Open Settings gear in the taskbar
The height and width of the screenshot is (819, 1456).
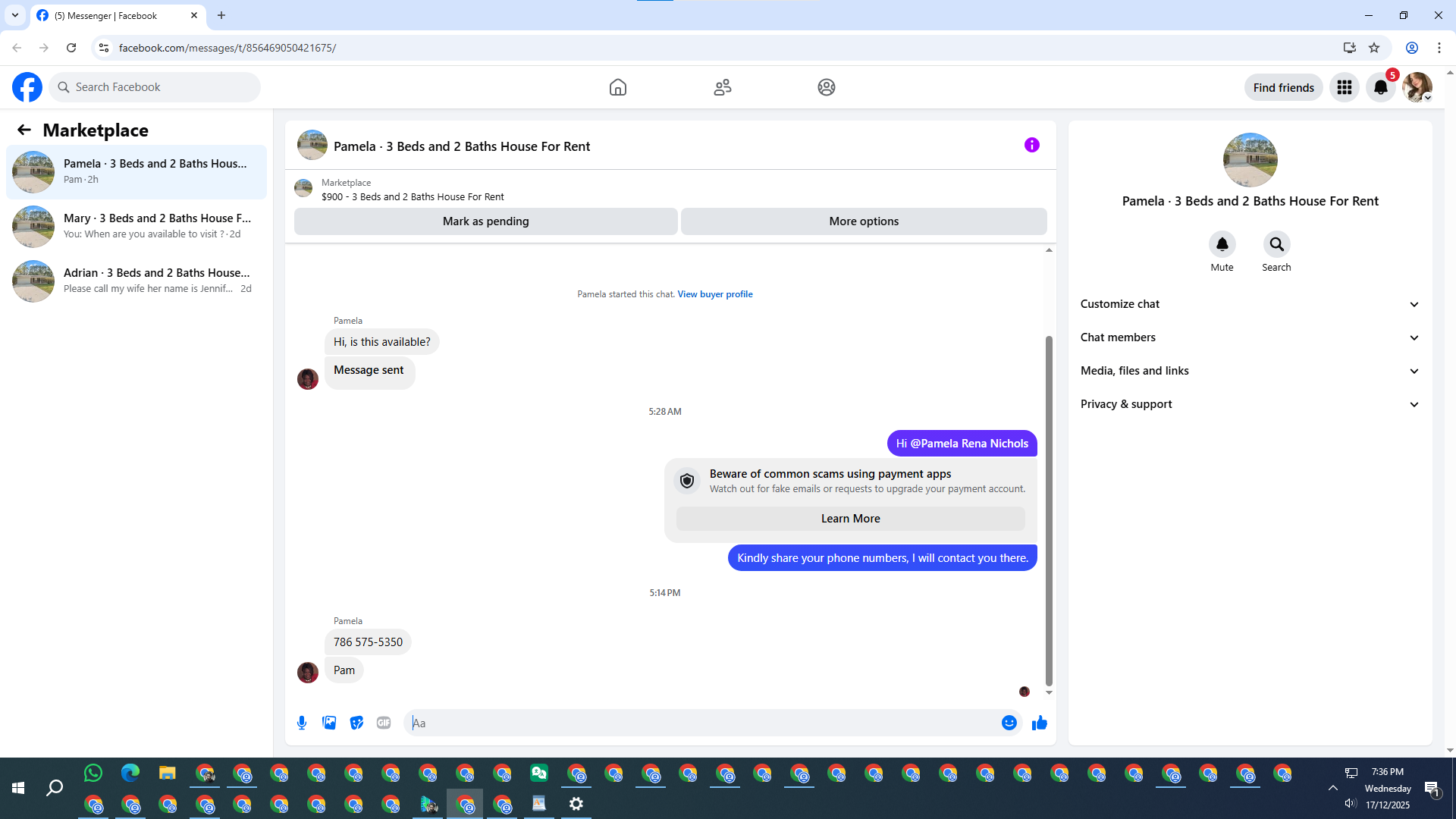576,804
